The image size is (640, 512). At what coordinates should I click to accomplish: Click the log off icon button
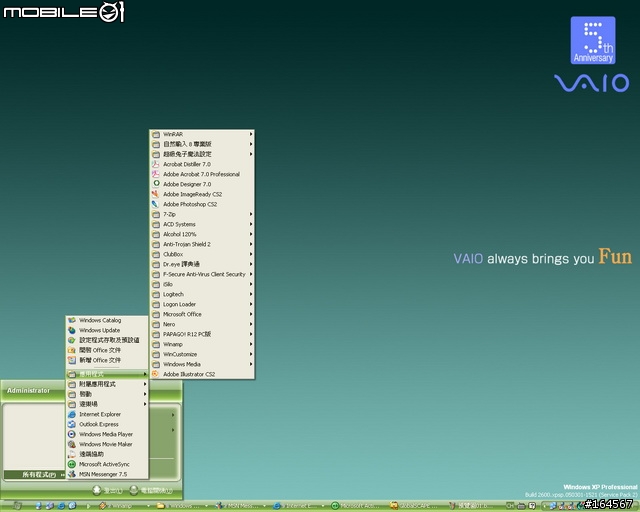click(97, 490)
